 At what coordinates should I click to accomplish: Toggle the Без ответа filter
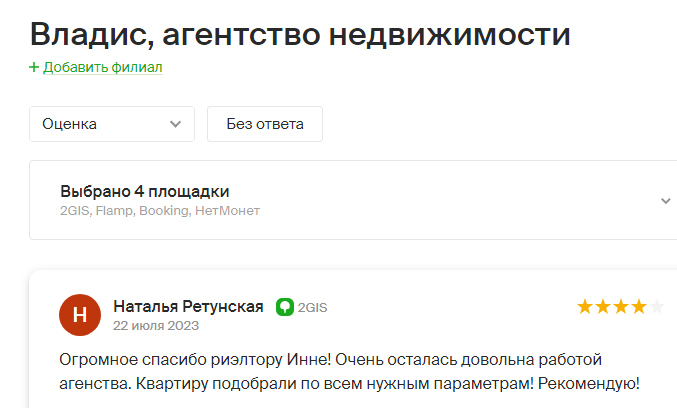tap(265, 124)
